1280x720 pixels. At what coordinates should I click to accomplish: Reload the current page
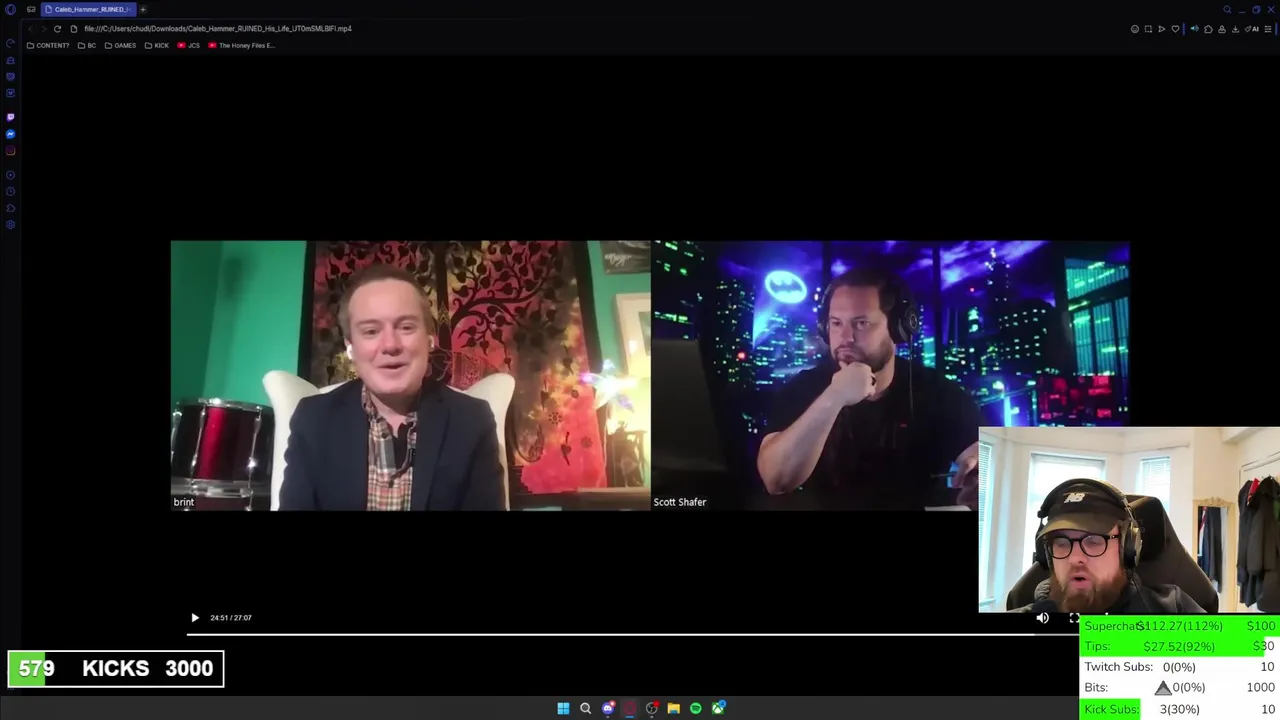click(x=58, y=28)
